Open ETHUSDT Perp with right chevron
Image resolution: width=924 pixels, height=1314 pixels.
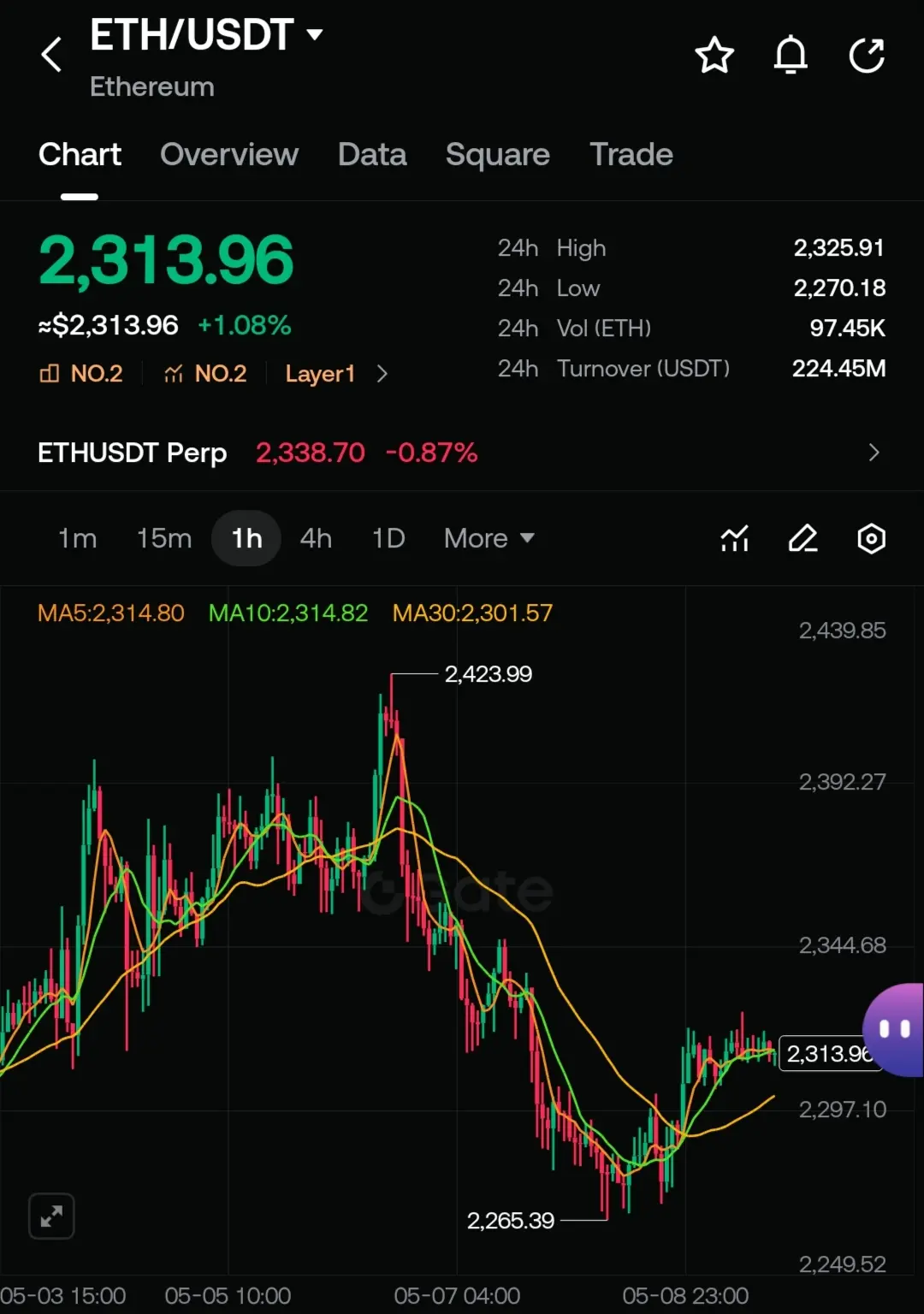pyautogui.click(x=874, y=453)
